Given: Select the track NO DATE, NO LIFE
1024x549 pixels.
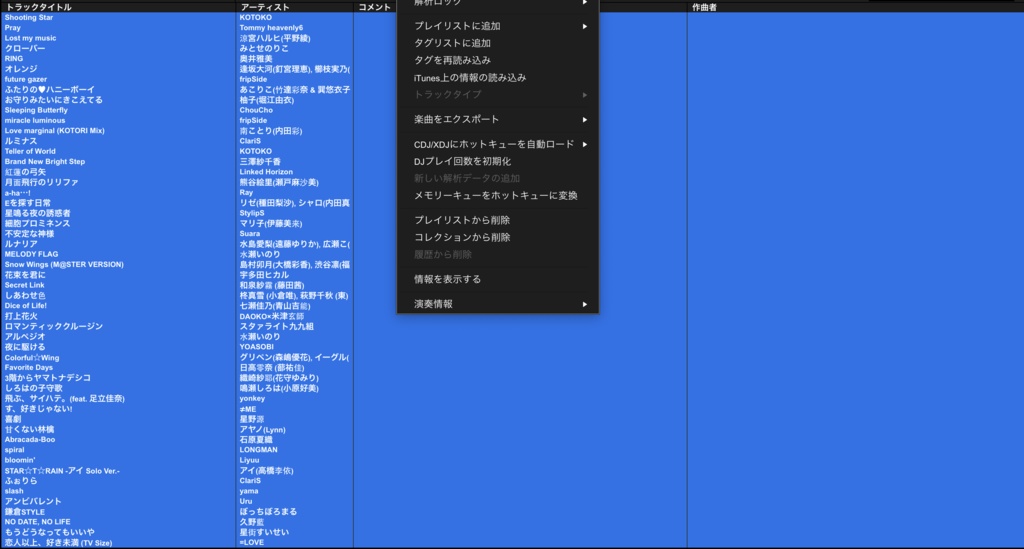Looking at the screenshot, I should pyautogui.click(x=37, y=522).
